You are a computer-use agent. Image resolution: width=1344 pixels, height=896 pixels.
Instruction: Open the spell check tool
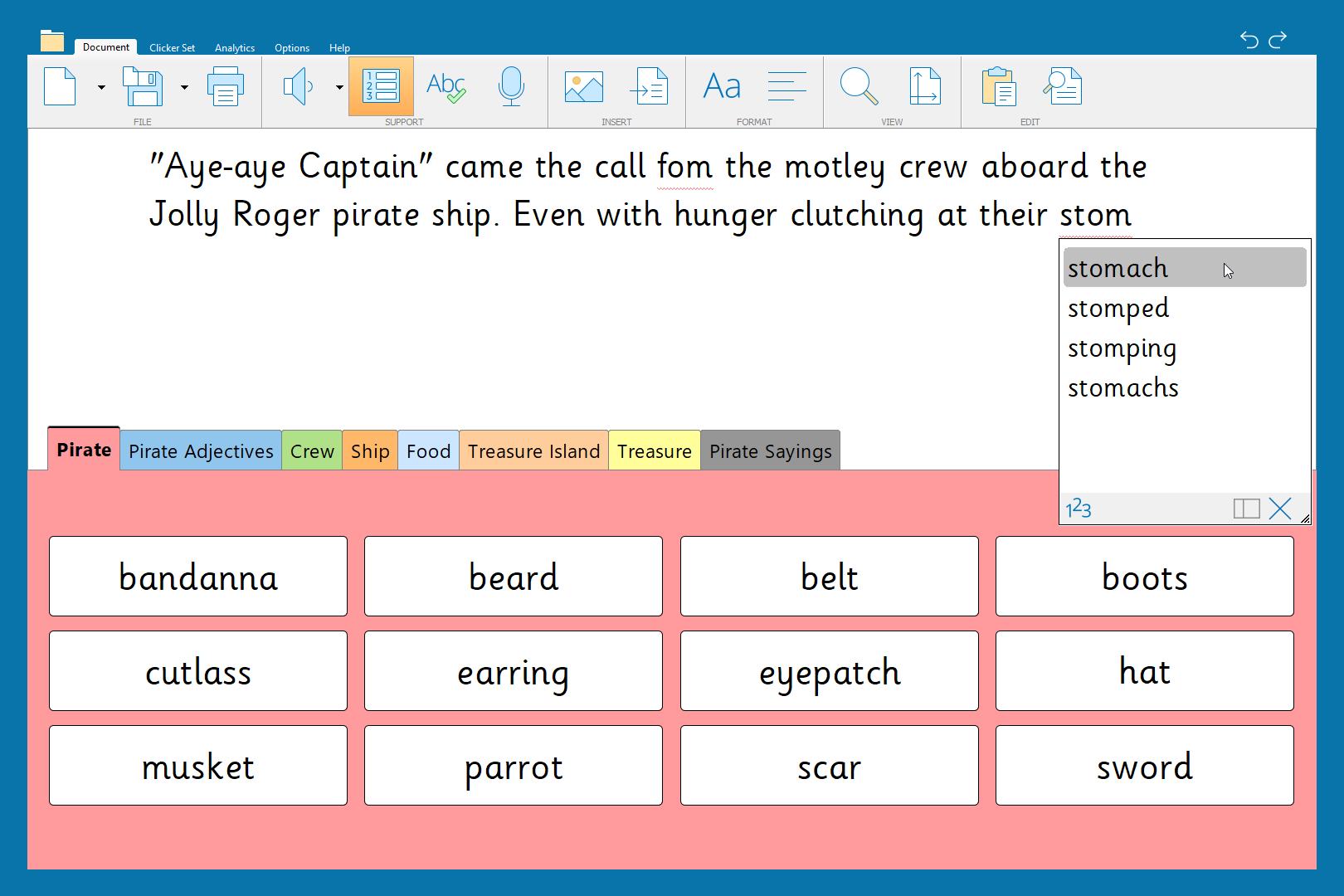coord(446,87)
